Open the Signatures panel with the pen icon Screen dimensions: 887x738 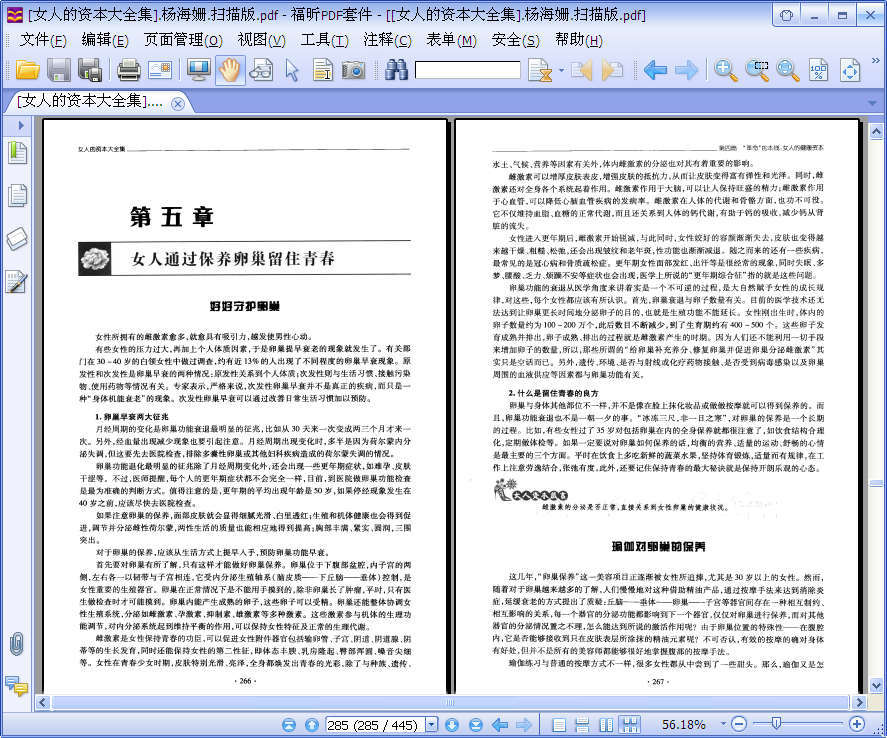click(16, 282)
